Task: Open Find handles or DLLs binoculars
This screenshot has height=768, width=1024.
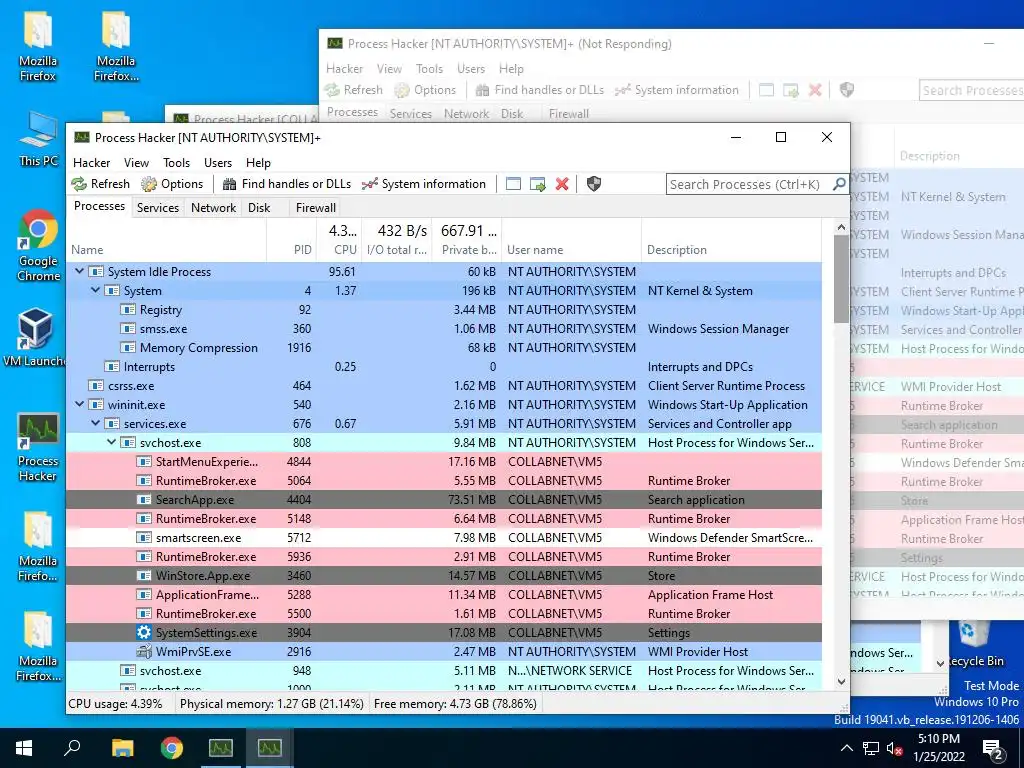Action: 229,184
